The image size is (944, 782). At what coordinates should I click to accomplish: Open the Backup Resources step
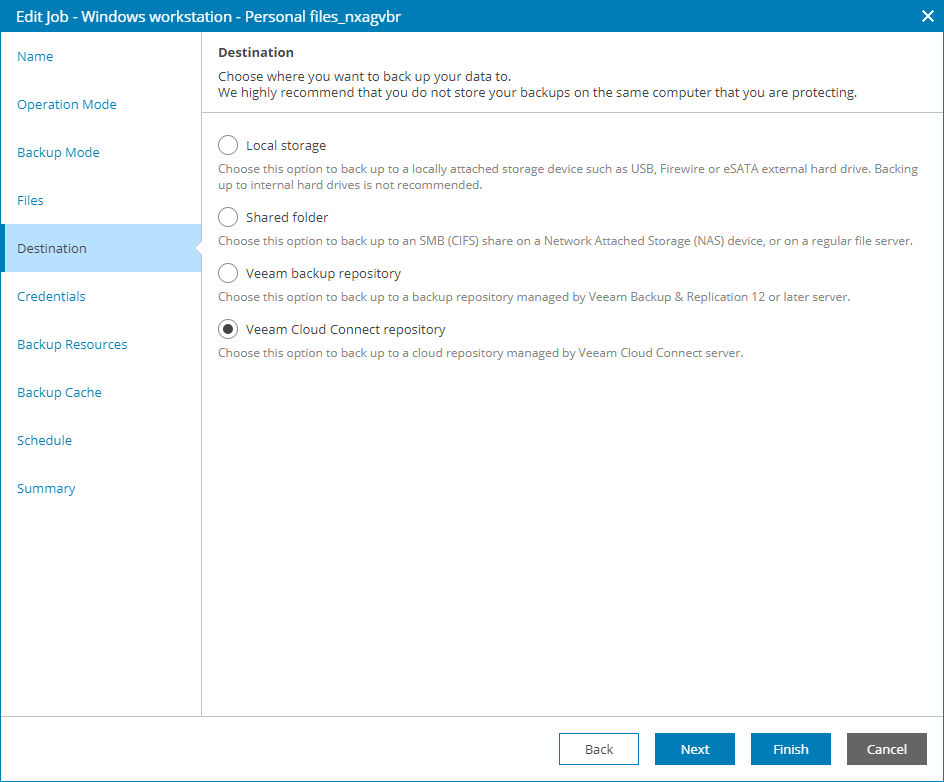[x=72, y=344]
